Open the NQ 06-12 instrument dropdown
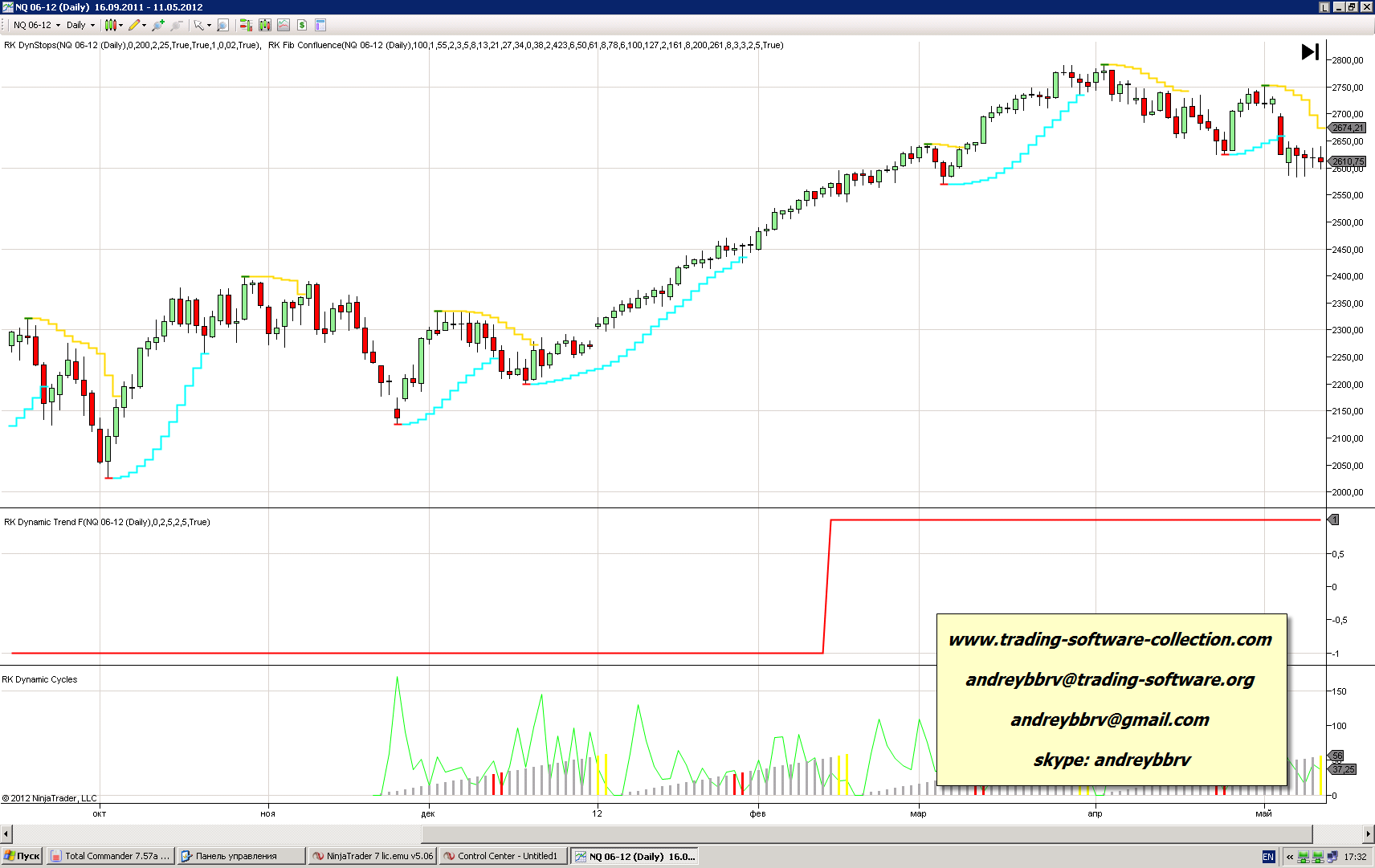 pos(37,25)
